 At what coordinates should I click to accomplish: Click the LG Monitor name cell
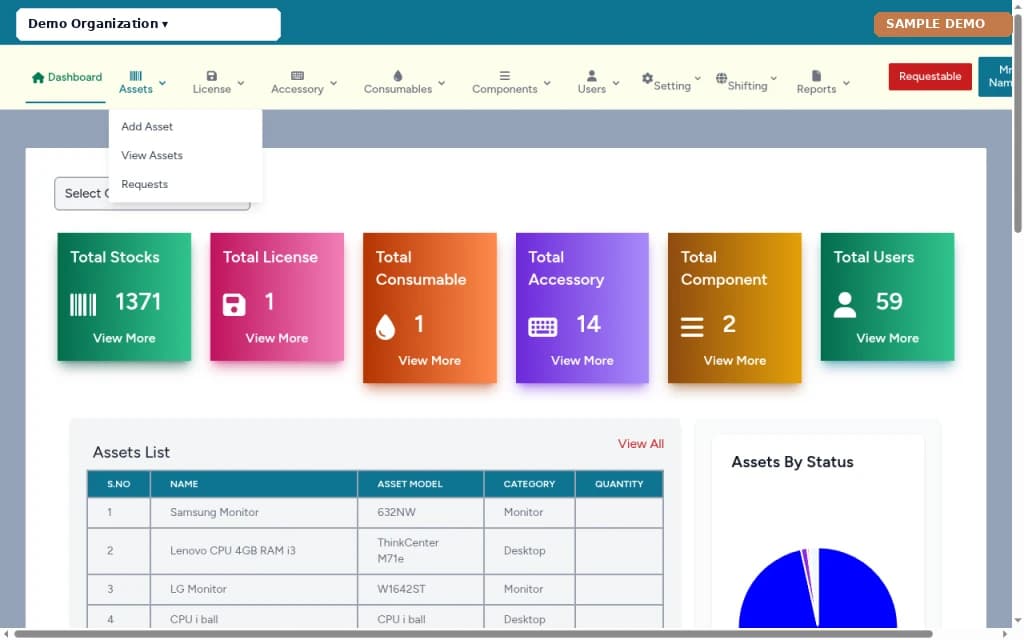tap(254, 589)
